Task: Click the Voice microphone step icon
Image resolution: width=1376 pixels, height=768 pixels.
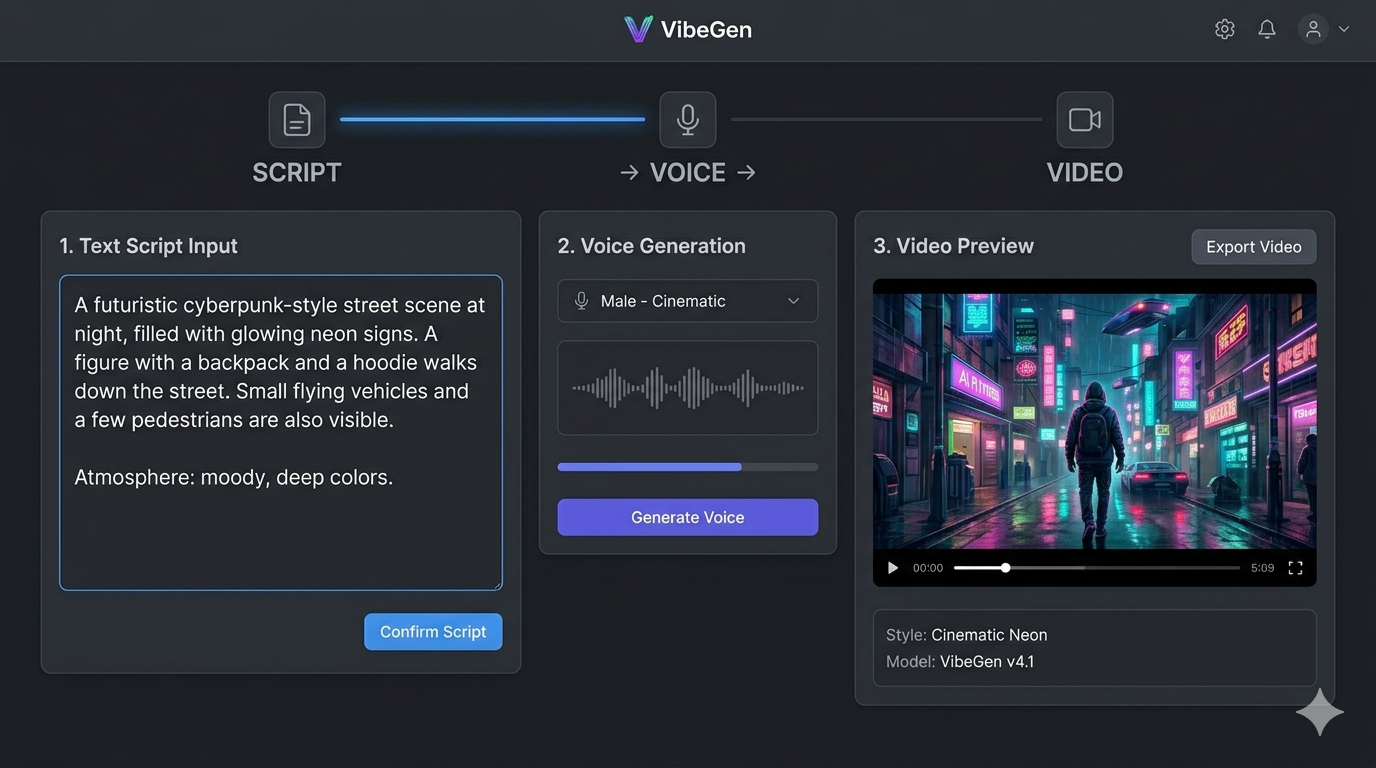Action: (687, 120)
